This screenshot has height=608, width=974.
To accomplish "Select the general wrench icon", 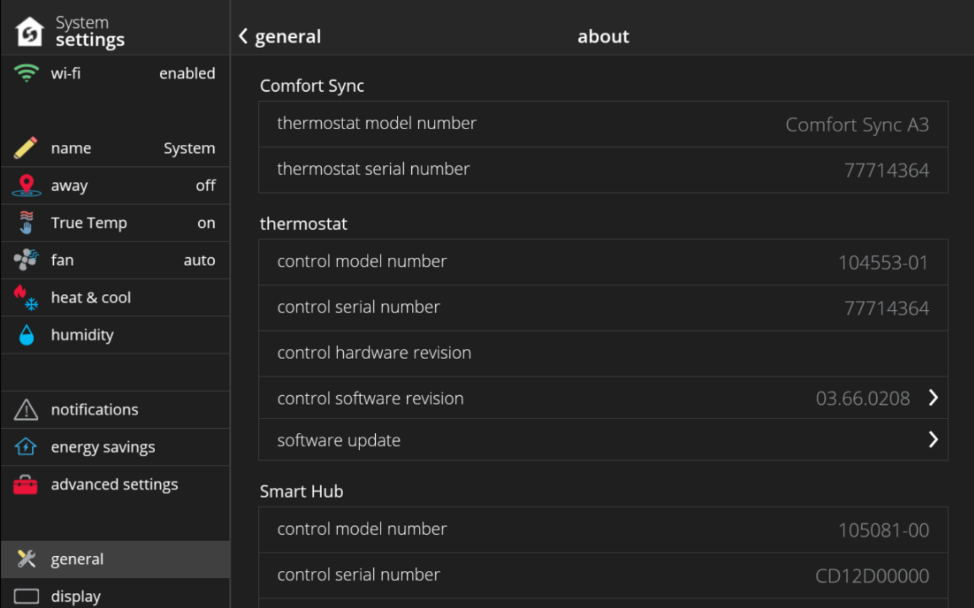I will [26, 559].
